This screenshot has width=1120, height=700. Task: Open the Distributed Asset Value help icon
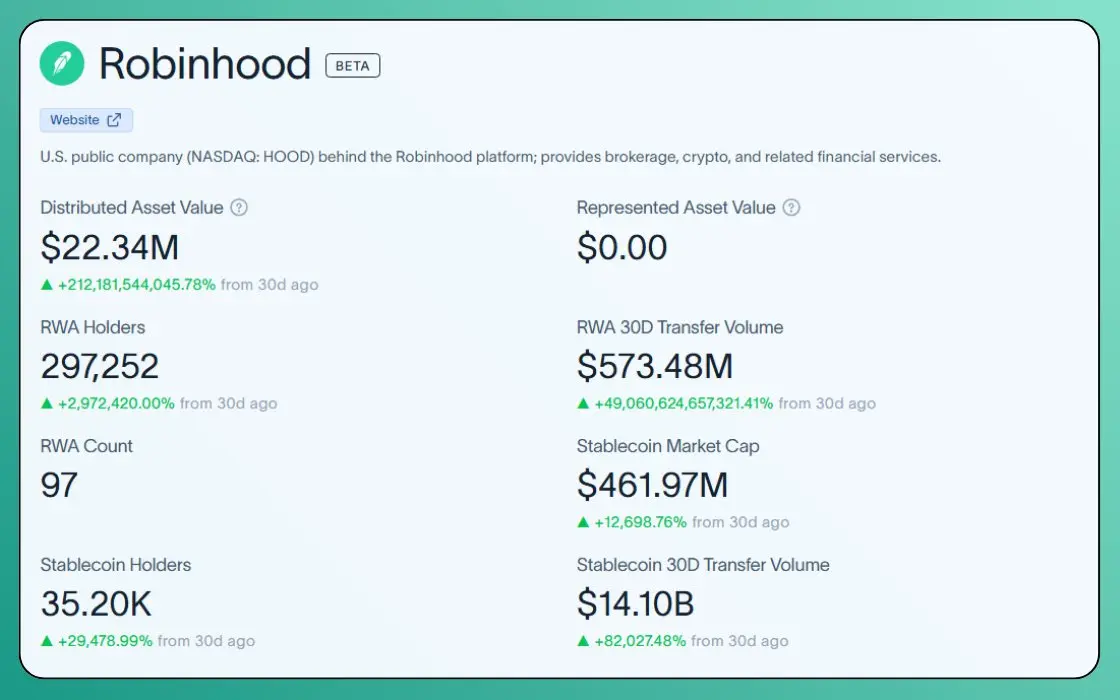click(239, 208)
